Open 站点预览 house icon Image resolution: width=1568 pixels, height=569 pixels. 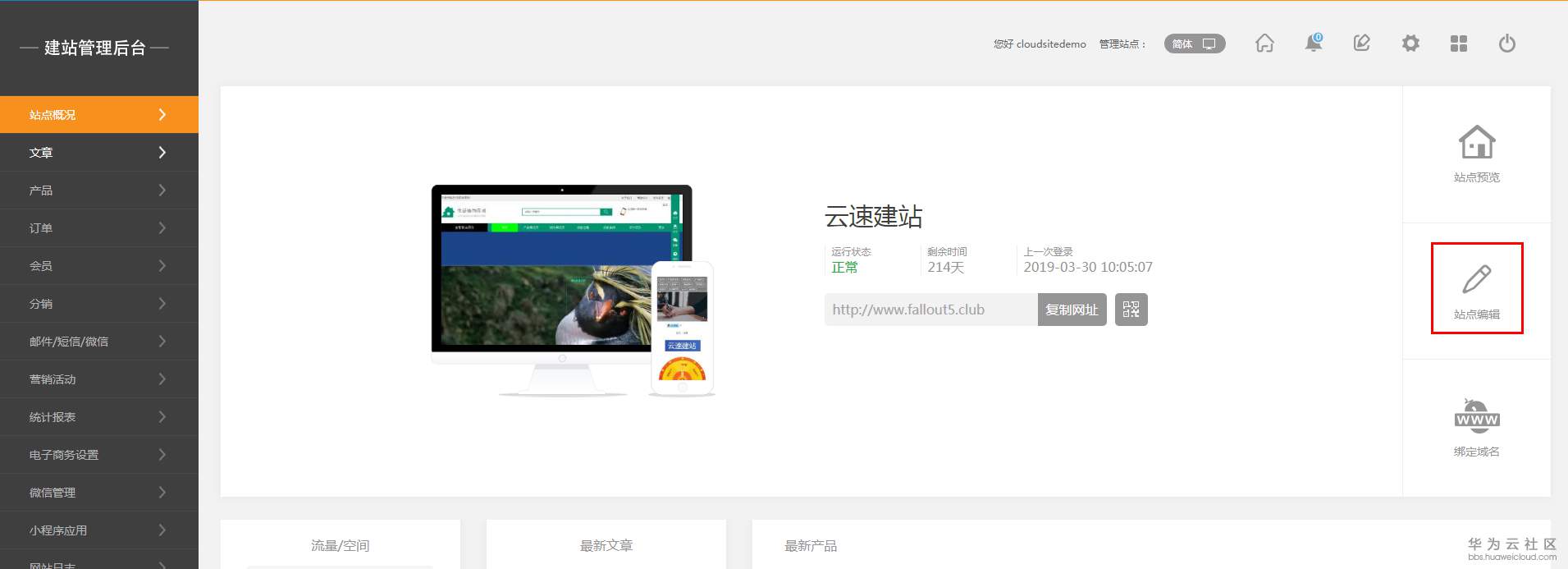[x=1477, y=143]
